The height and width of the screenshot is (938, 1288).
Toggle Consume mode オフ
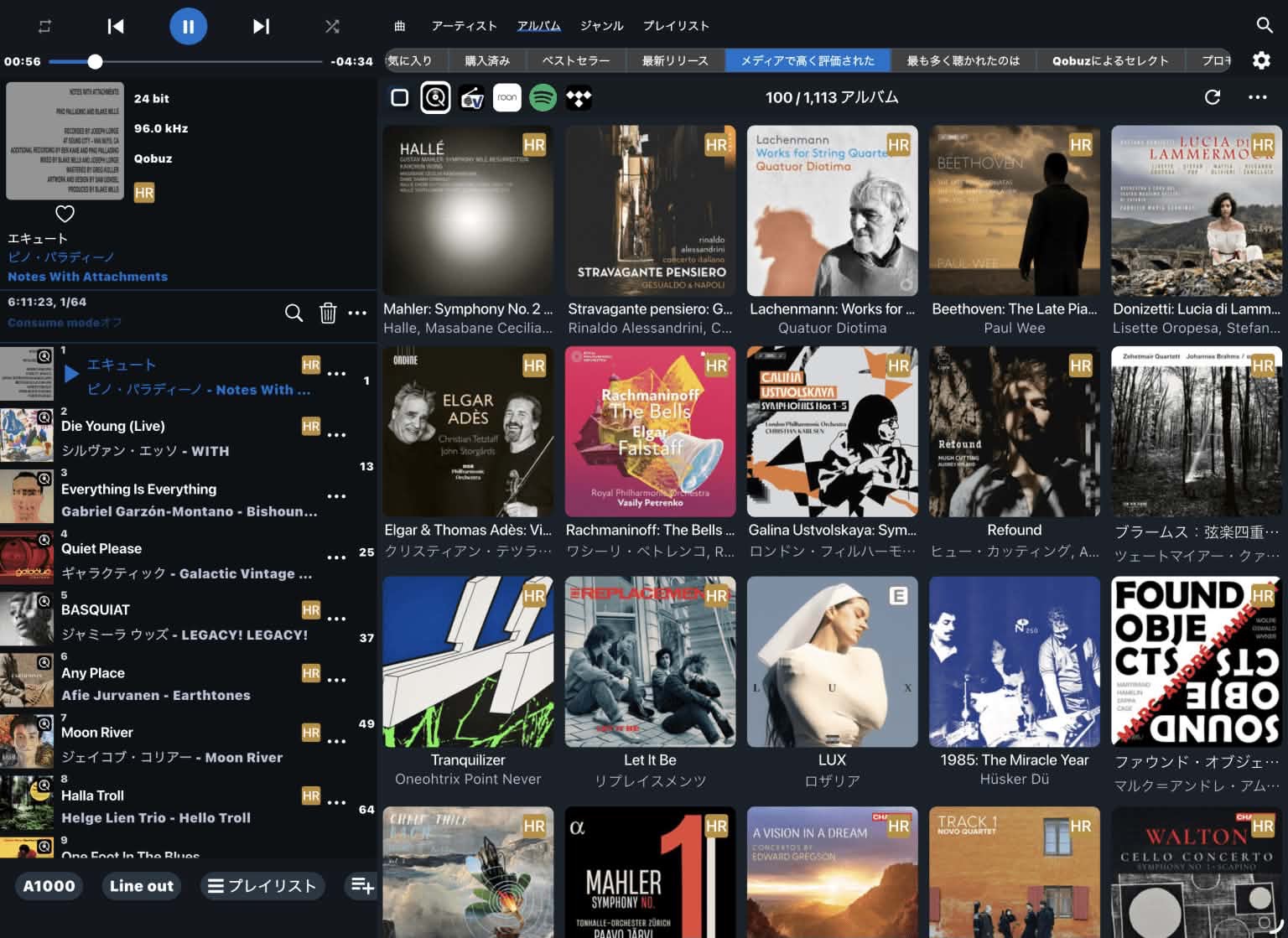pos(65,323)
